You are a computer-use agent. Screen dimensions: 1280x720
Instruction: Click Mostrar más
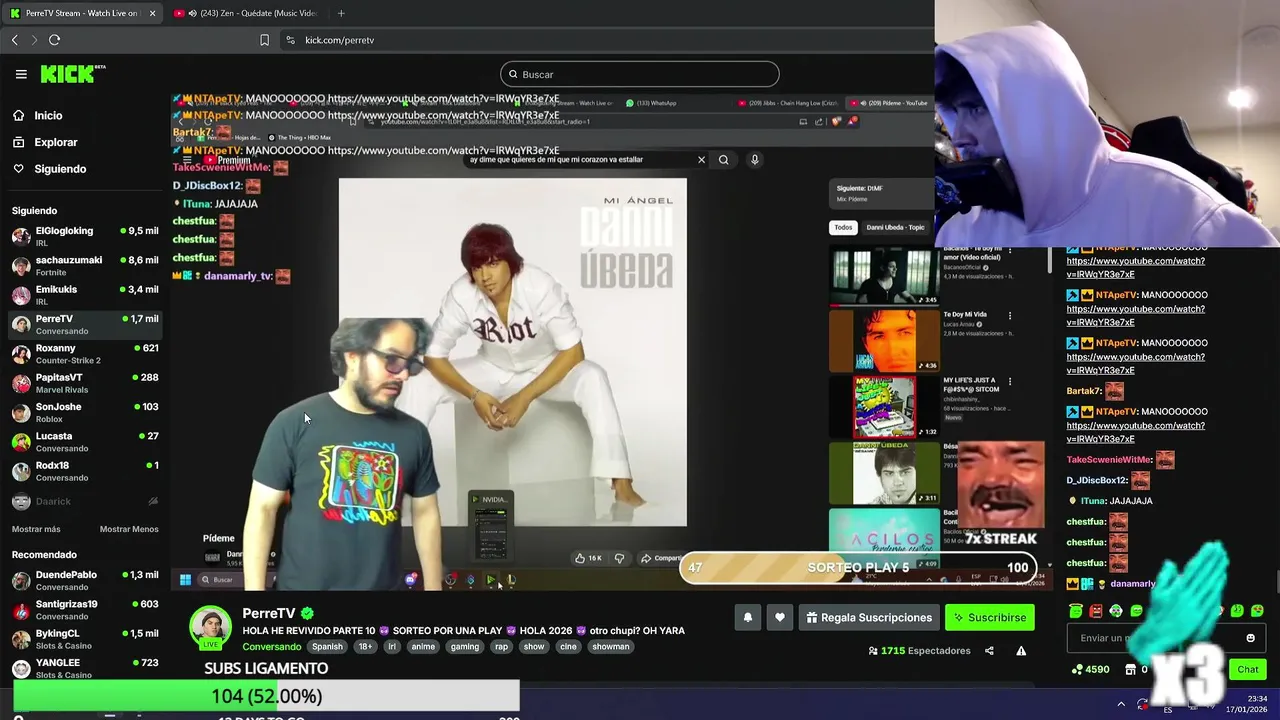tap(36, 529)
